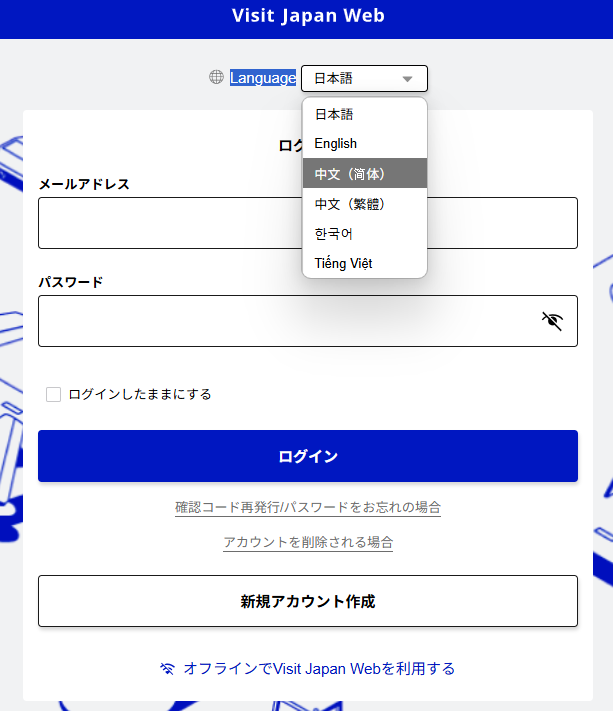Select 日本語 from the language list
The width and height of the screenshot is (613, 711).
[365, 114]
